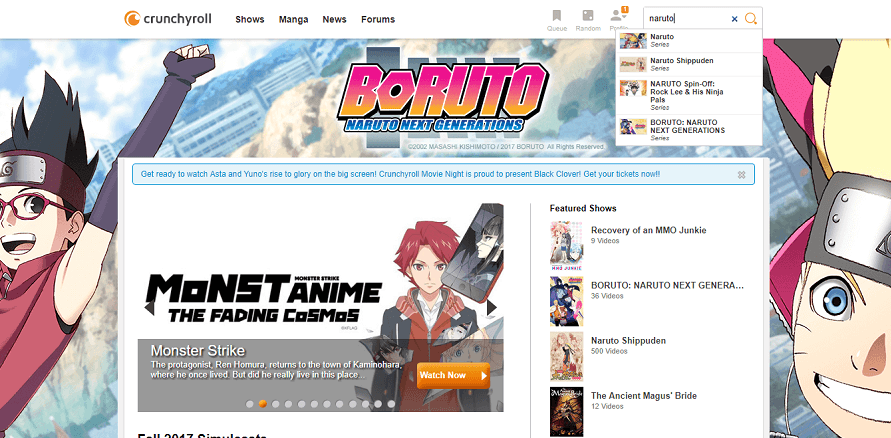
Task: Choose BORUTO: NARUTO NEXT GENERATIONS search suggestion
Action: (x=689, y=130)
